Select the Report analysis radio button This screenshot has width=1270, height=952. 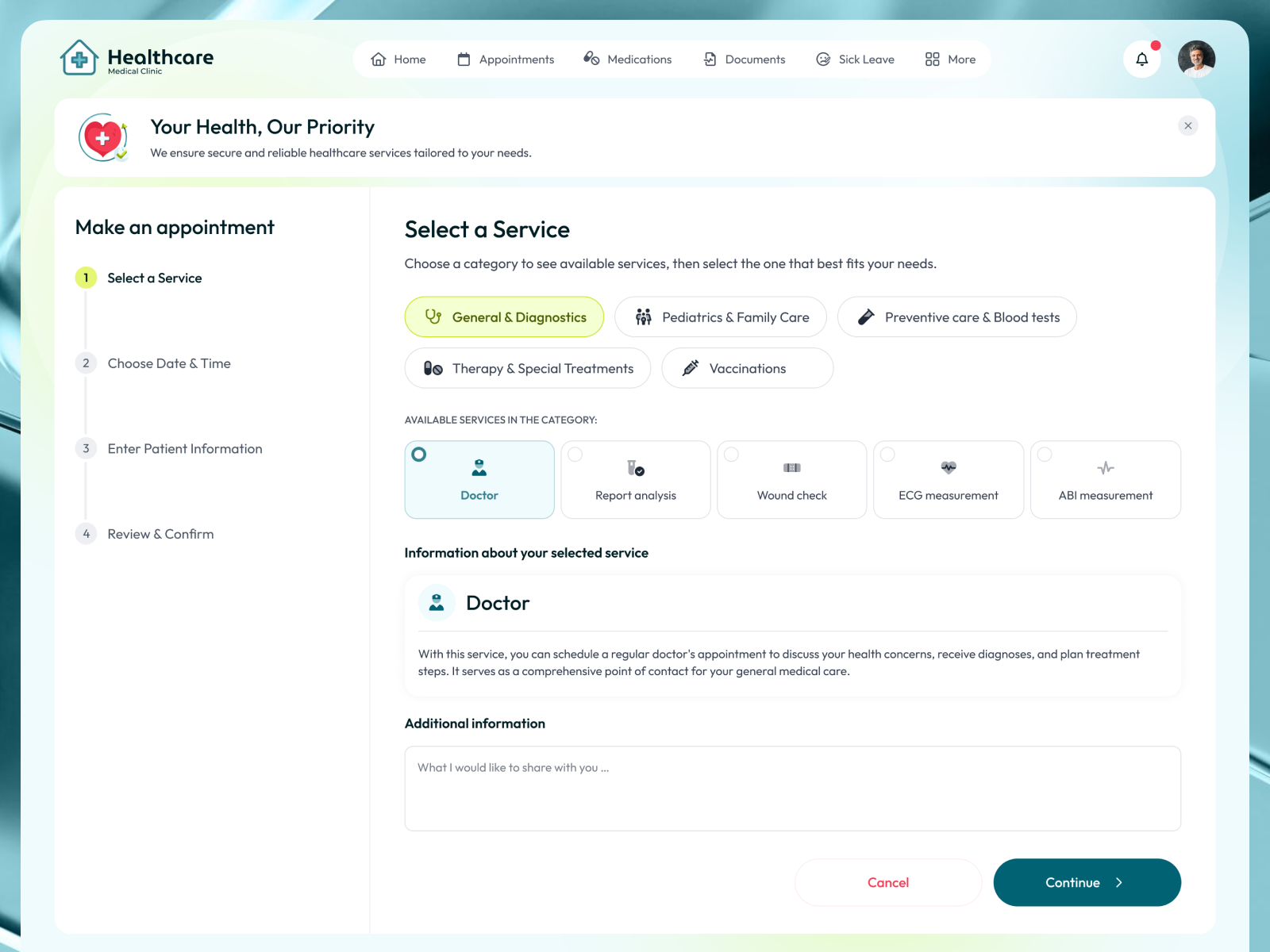pos(575,455)
